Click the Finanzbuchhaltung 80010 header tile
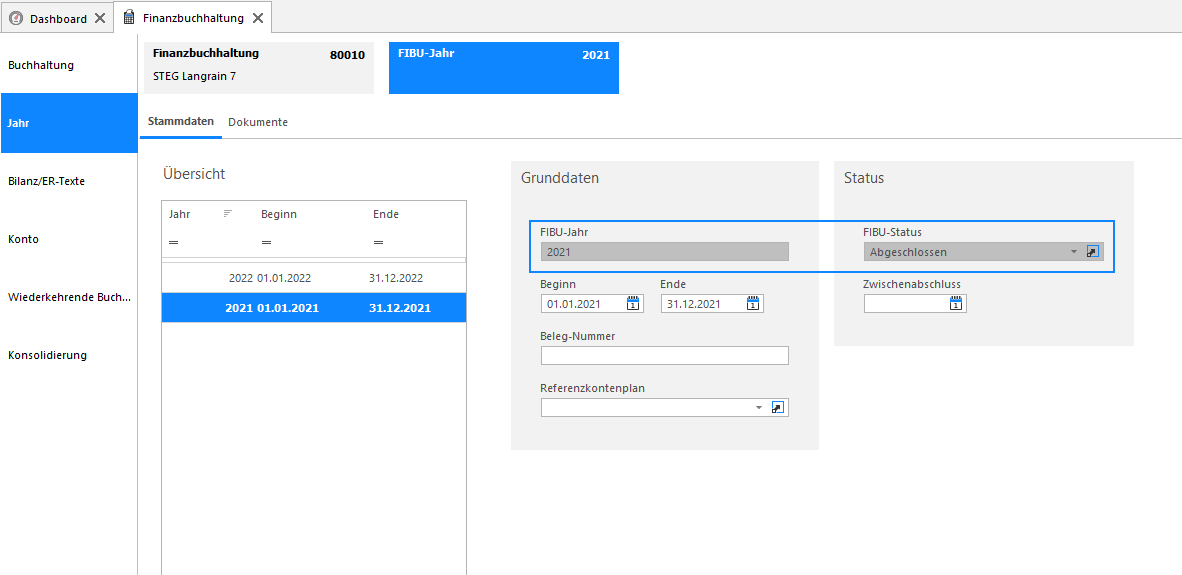Image resolution: width=1182 pixels, height=575 pixels. 259,68
